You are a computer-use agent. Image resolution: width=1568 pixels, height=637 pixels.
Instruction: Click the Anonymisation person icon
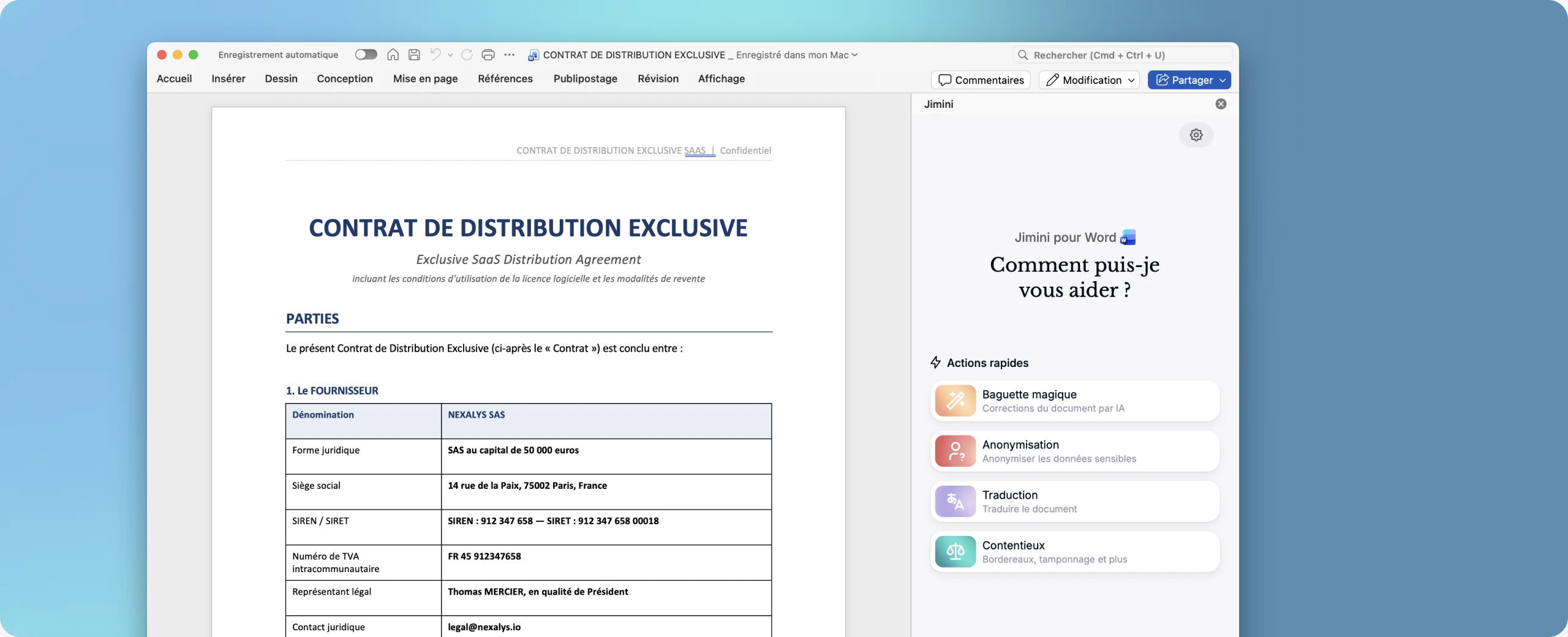[x=956, y=451]
